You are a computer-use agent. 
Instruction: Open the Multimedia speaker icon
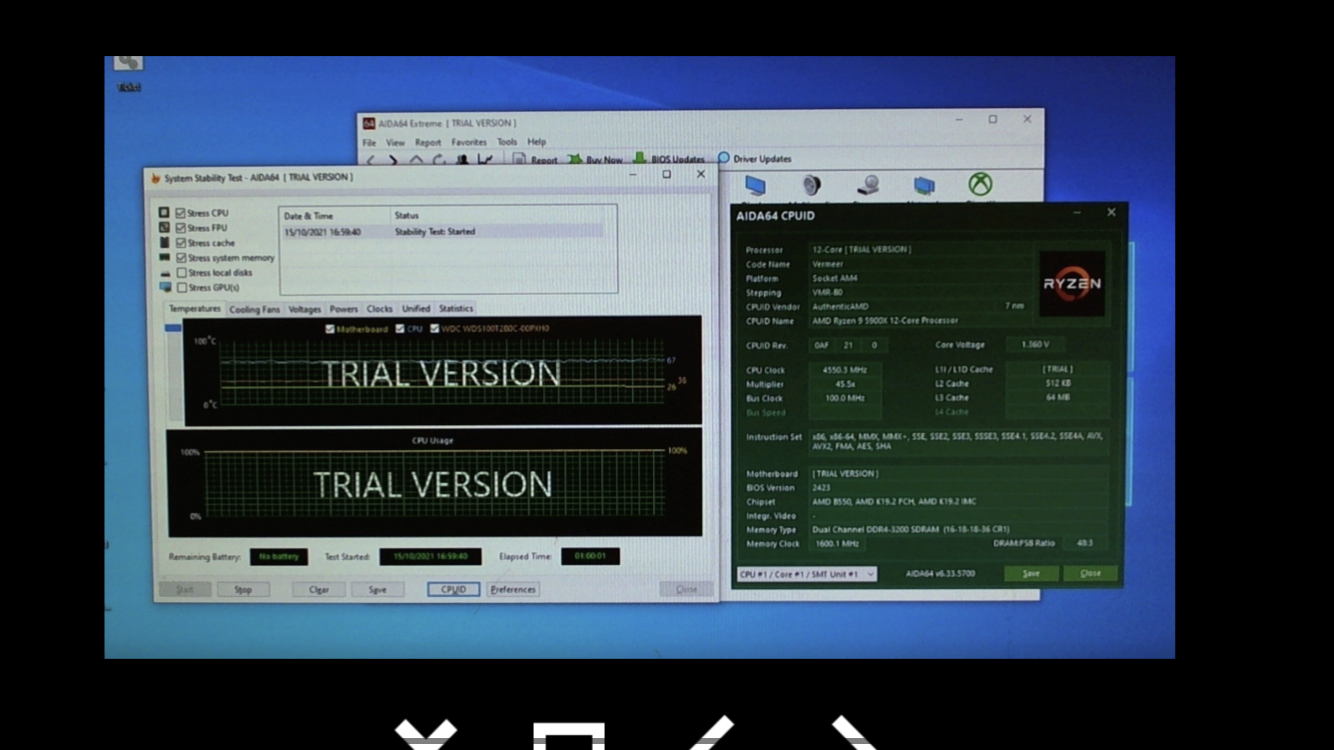pos(811,185)
